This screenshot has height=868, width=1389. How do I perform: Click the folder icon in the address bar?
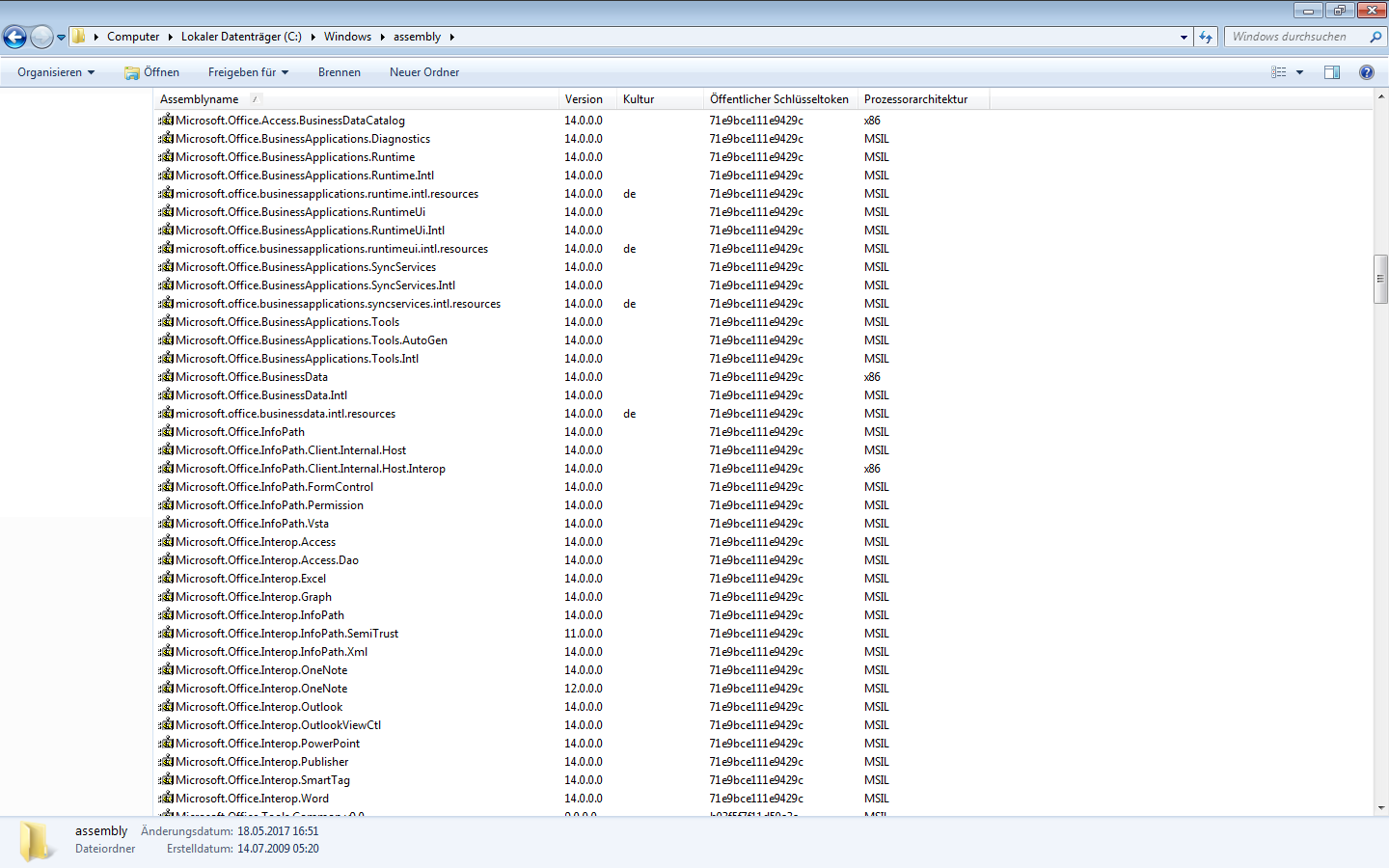click(x=79, y=37)
